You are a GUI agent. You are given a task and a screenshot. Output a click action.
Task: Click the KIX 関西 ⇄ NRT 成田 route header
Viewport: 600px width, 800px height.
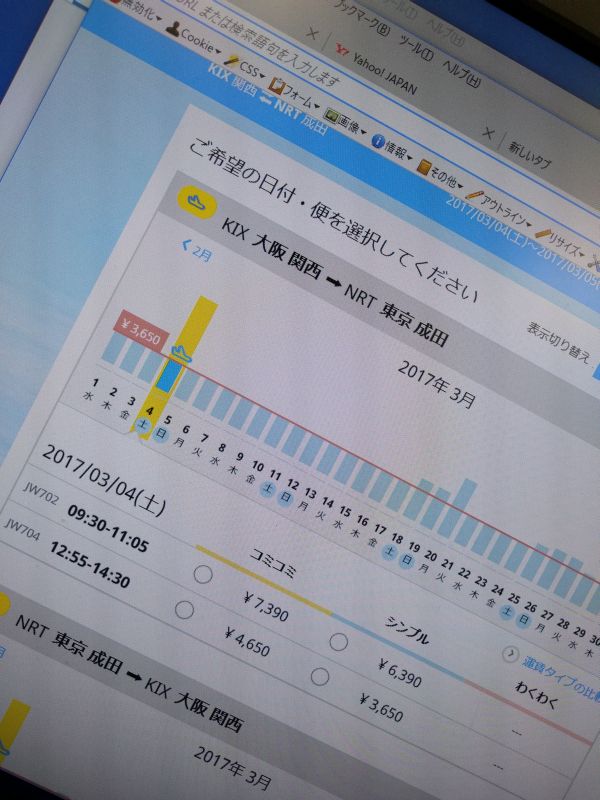coord(266,98)
